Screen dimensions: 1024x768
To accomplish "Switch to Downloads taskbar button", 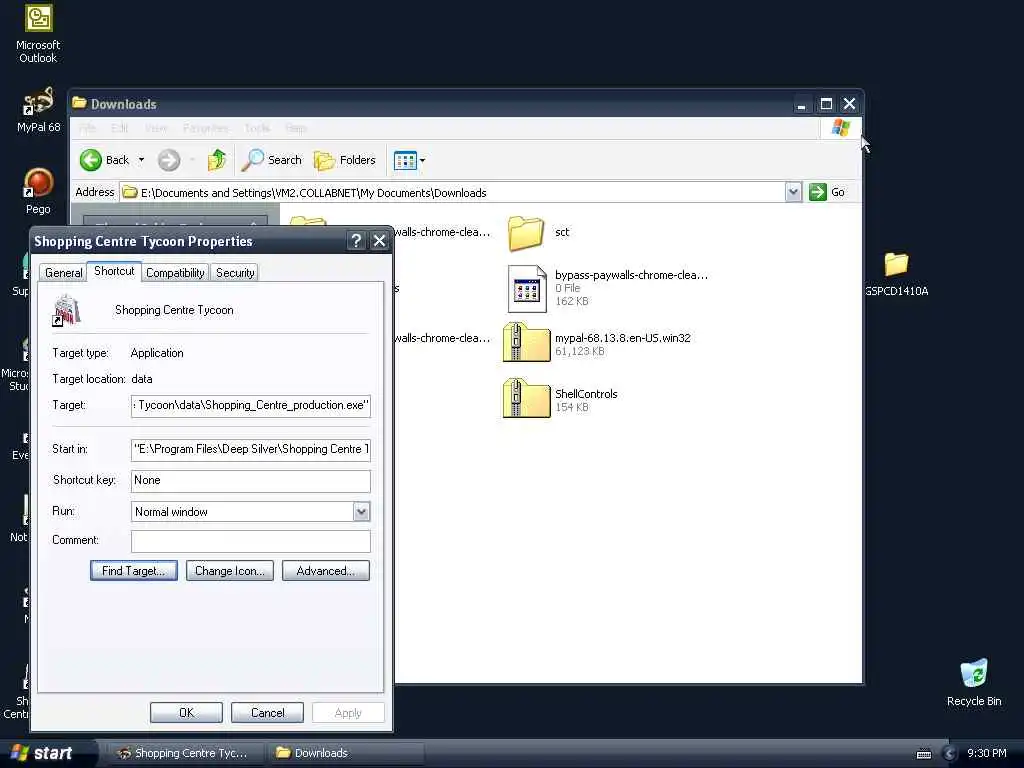I will (345, 753).
